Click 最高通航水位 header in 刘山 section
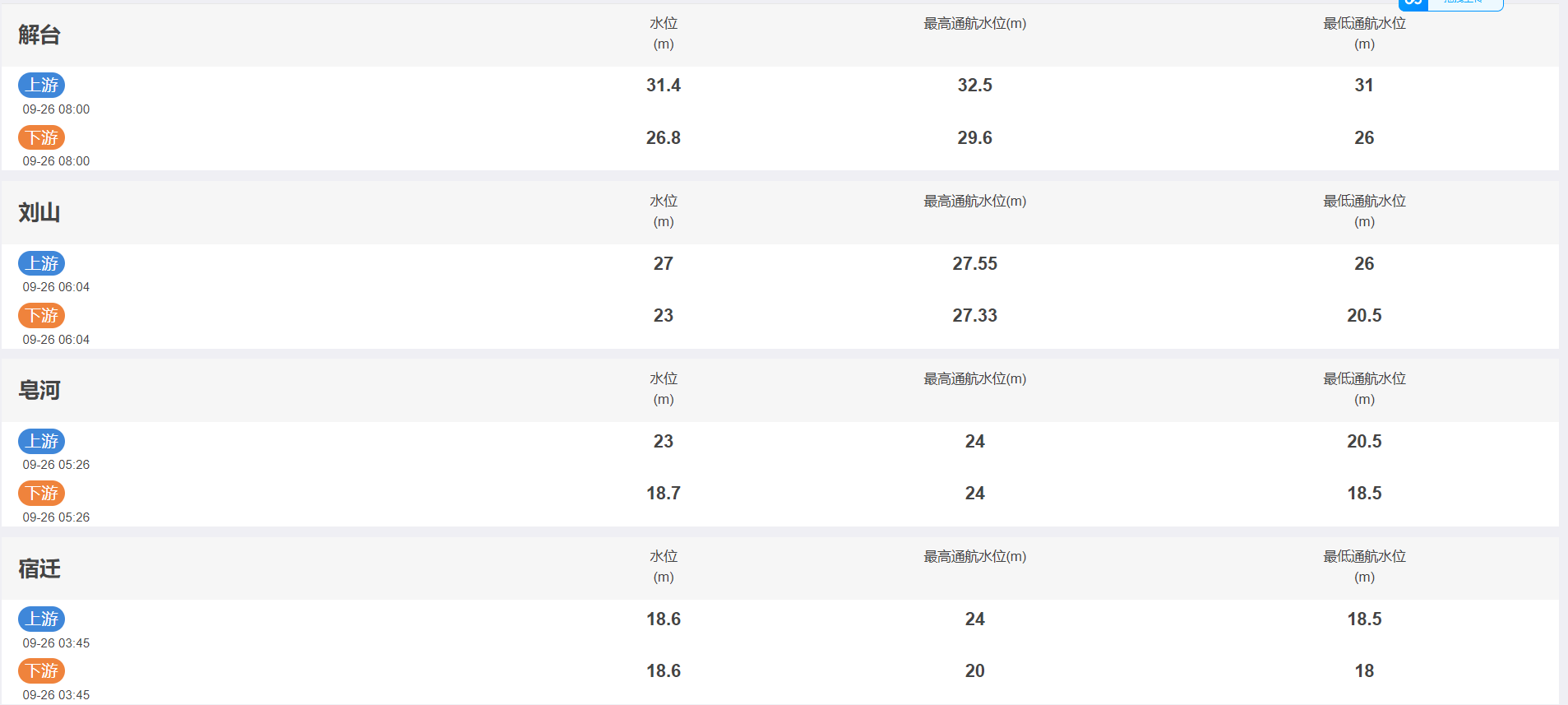Screen dimensions: 1568x705 [975, 202]
